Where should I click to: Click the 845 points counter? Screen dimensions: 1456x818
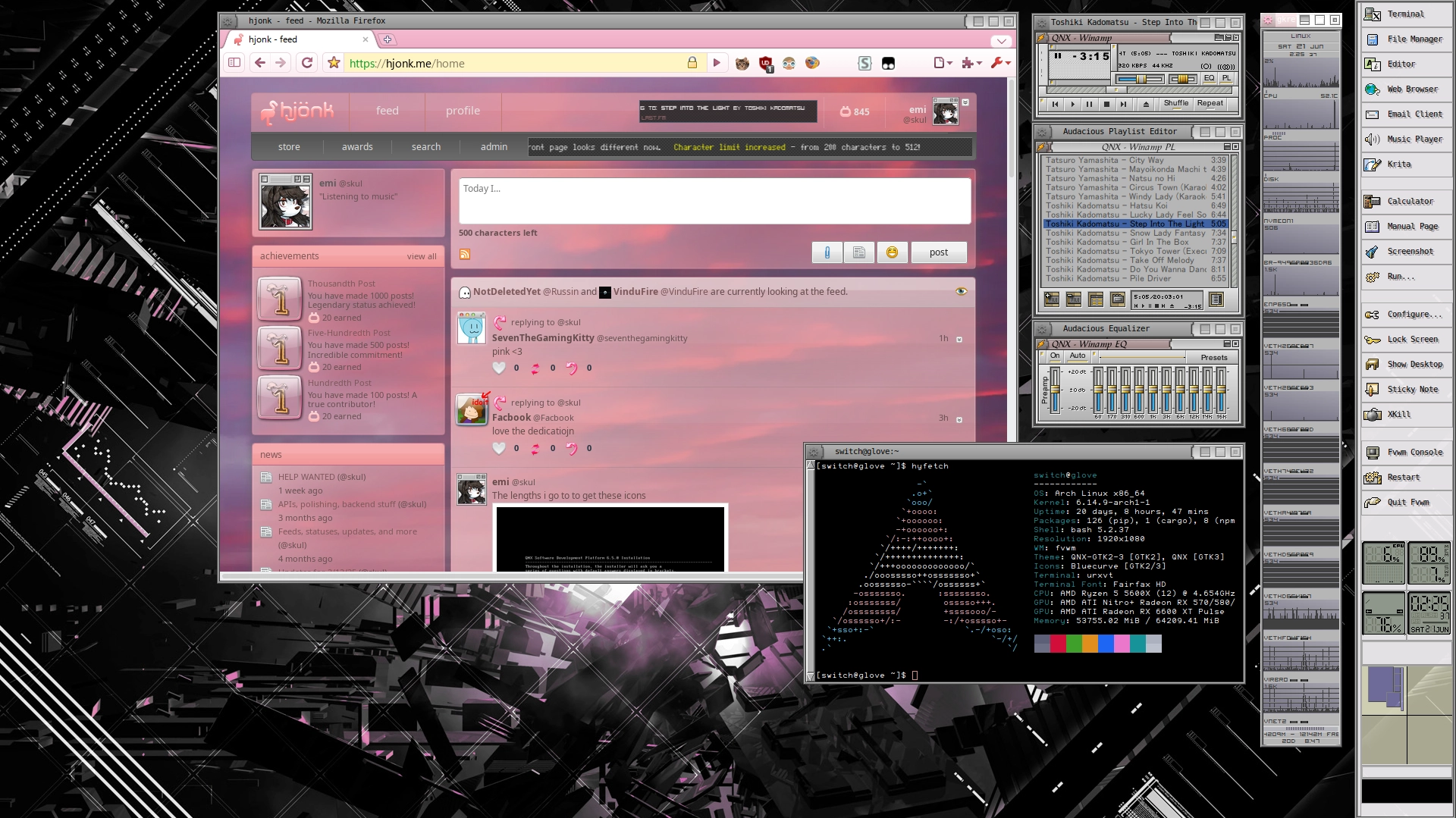855,111
